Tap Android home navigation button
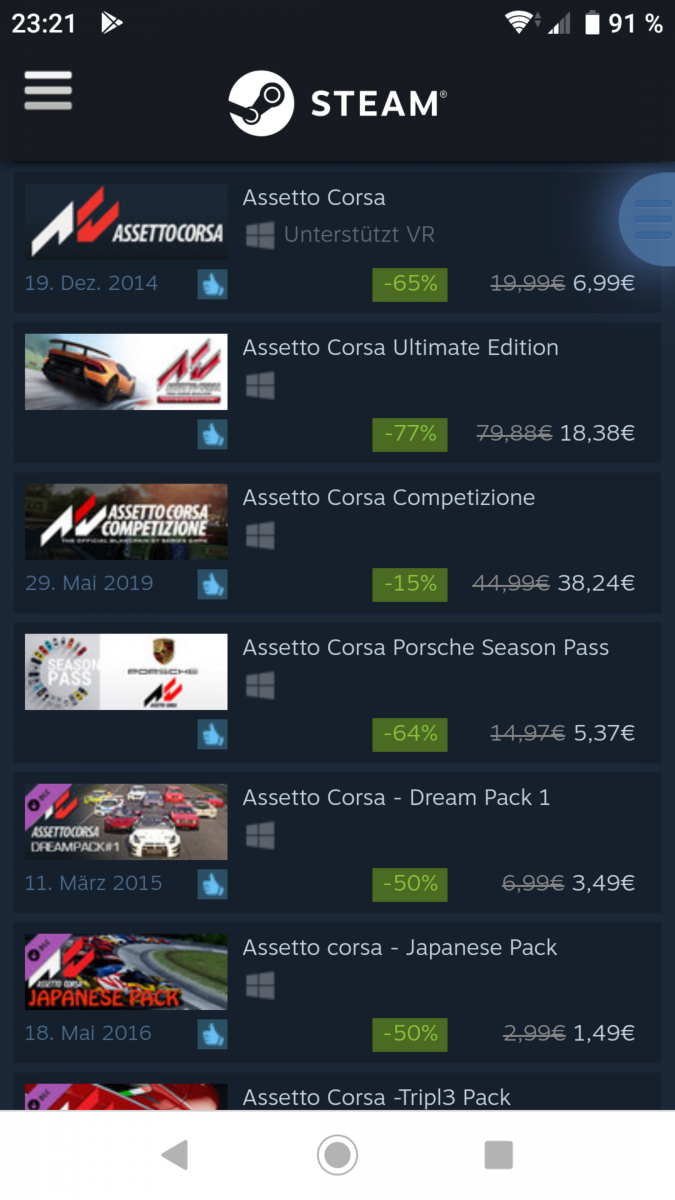Viewport: 675px width, 1200px height. pos(338,1155)
